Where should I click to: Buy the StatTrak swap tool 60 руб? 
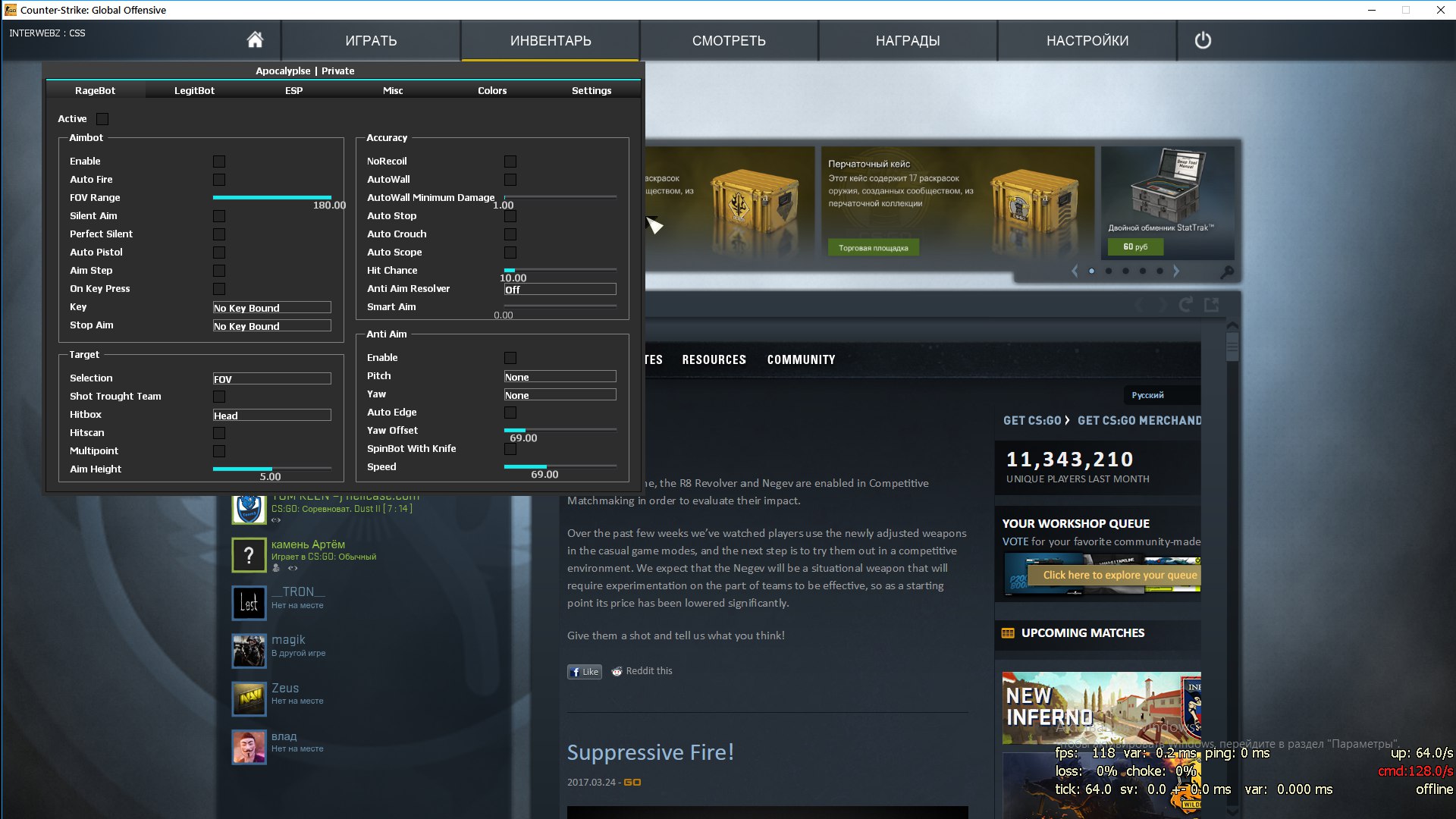[x=1135, y=246]
